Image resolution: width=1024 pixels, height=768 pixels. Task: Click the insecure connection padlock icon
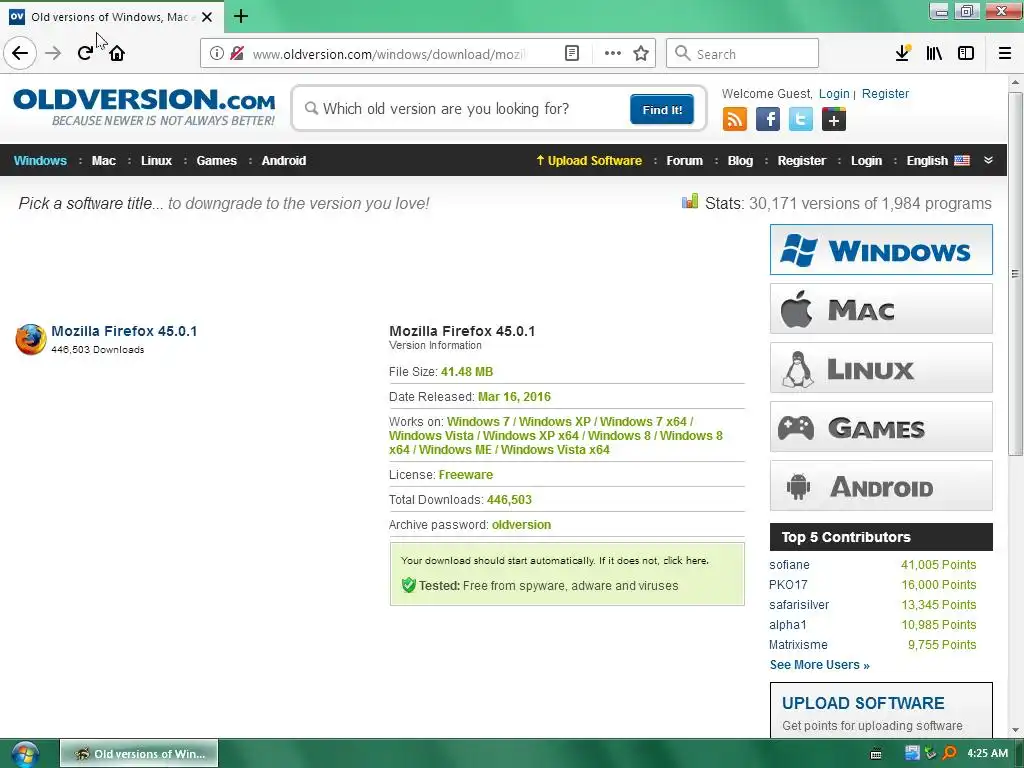tap(237, 54)
